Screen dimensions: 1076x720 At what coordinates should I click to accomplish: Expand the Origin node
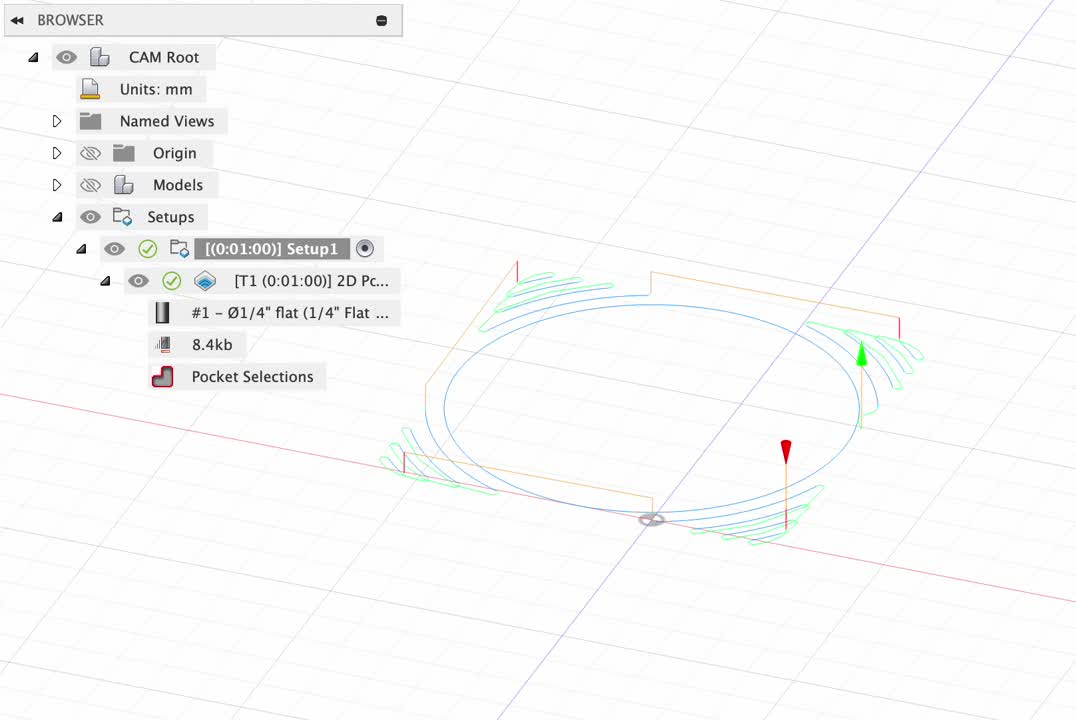pos(57,153)
